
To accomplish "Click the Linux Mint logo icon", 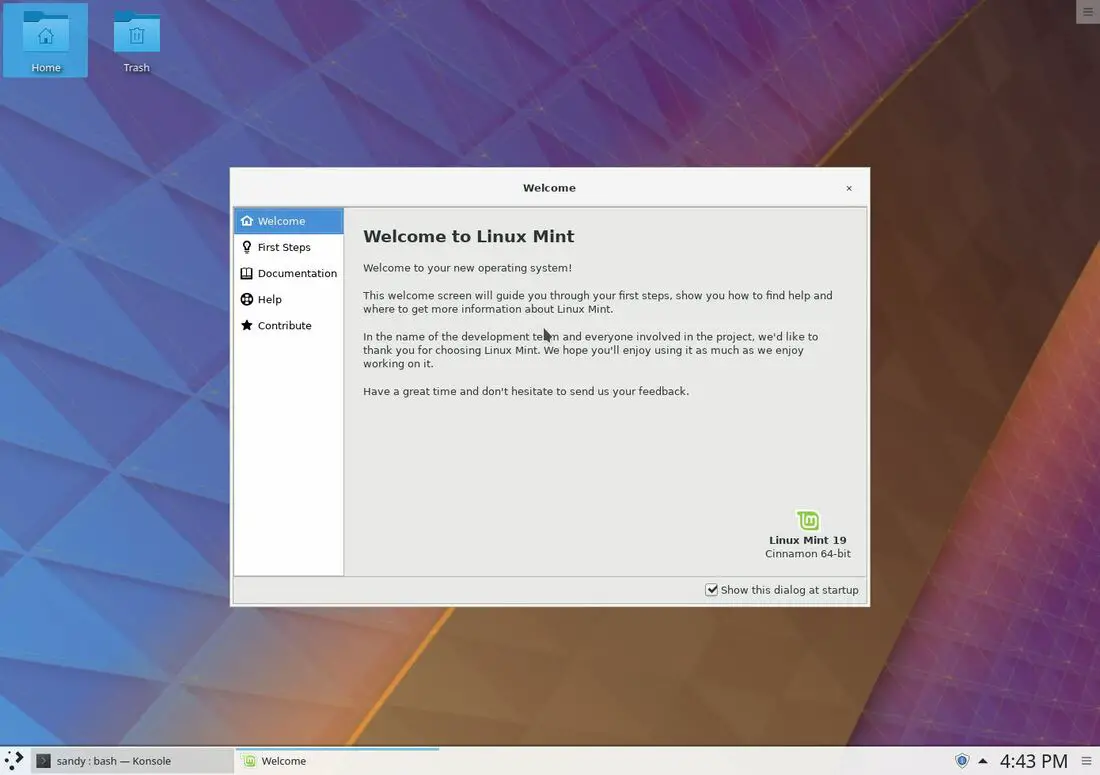I will tap(807, 520).
